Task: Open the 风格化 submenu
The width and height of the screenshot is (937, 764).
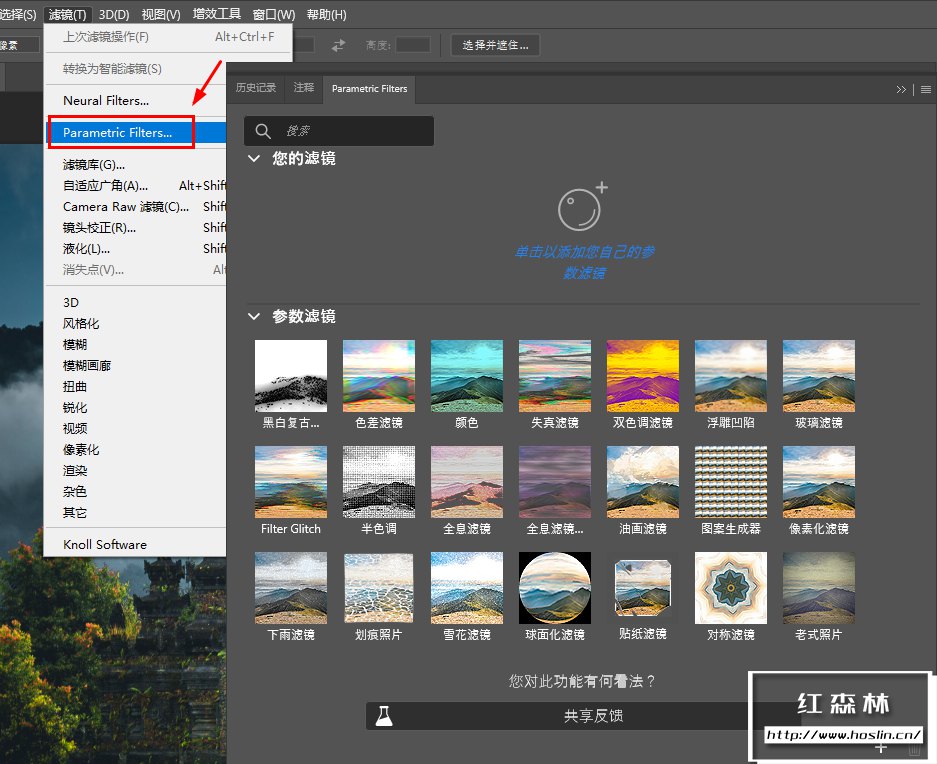Action: click(136, 323)
